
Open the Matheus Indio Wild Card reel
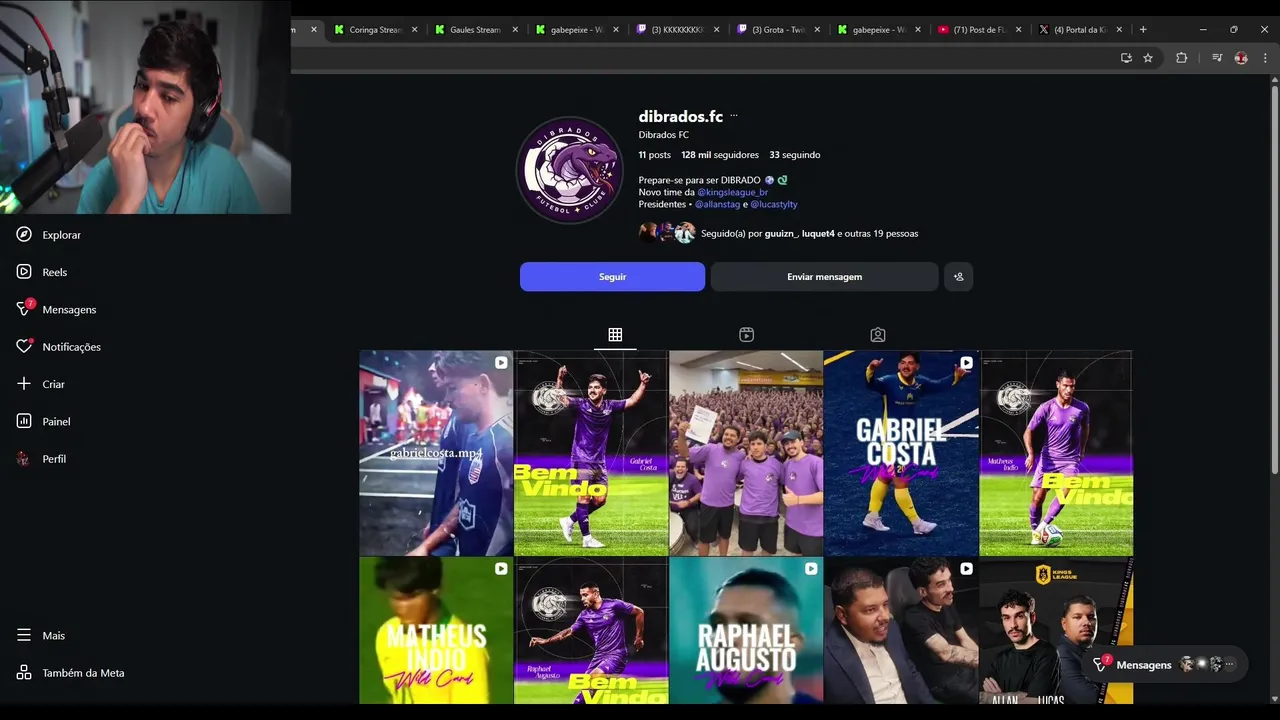[x=436, y=631]
